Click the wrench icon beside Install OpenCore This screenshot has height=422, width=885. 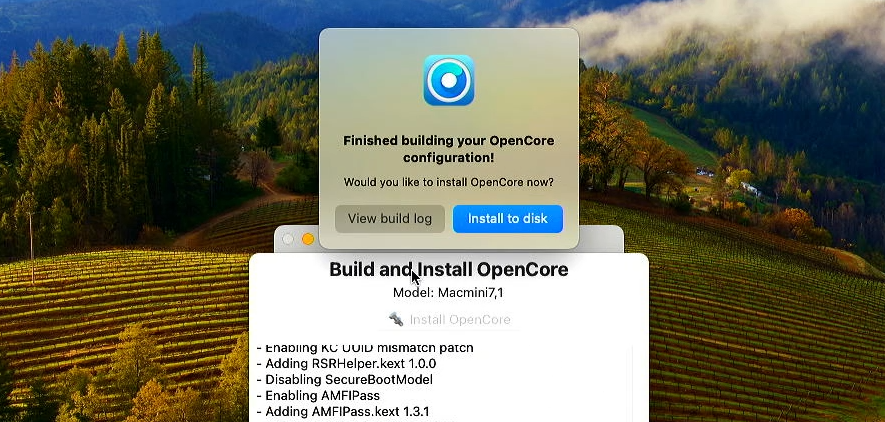click(x=396, y=319)
